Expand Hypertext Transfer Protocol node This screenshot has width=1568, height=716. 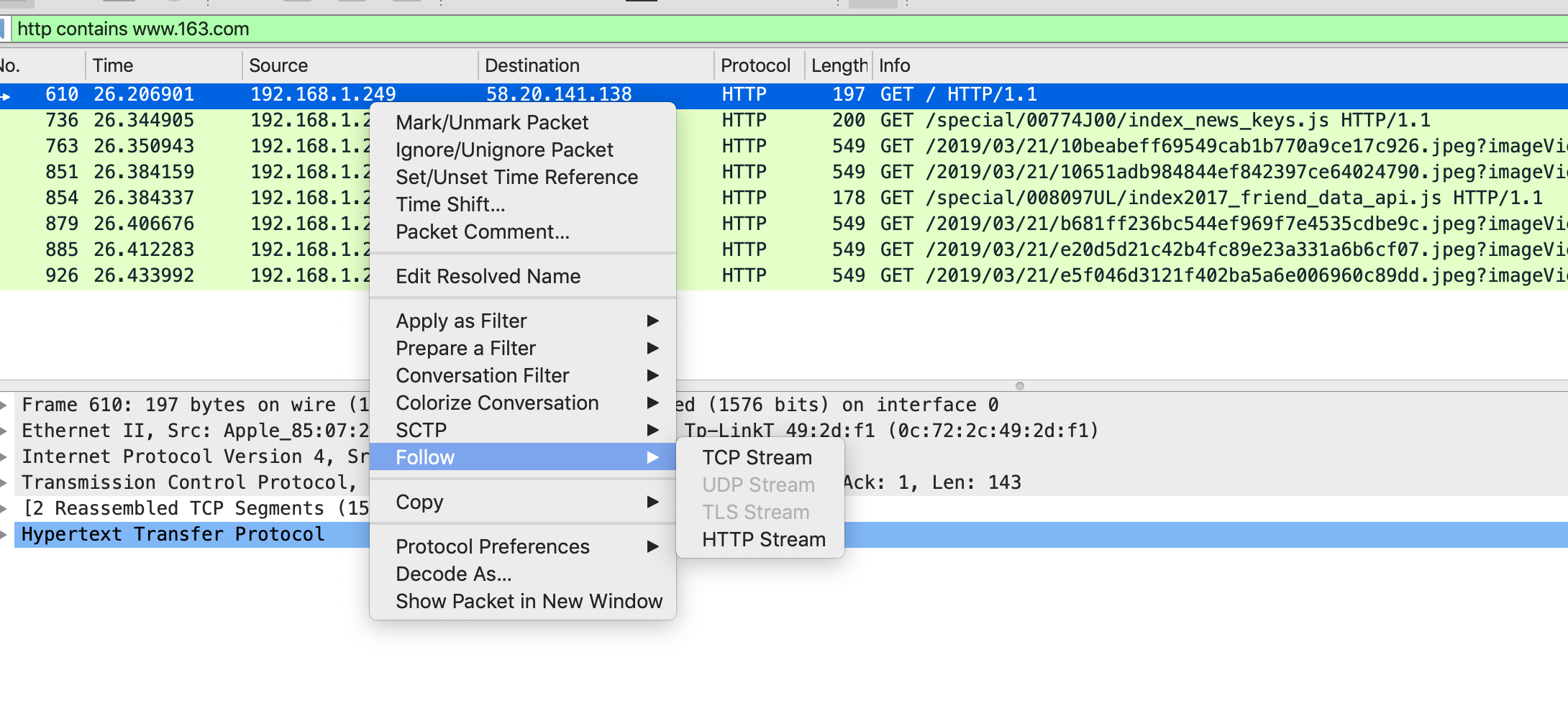point(4,534)
